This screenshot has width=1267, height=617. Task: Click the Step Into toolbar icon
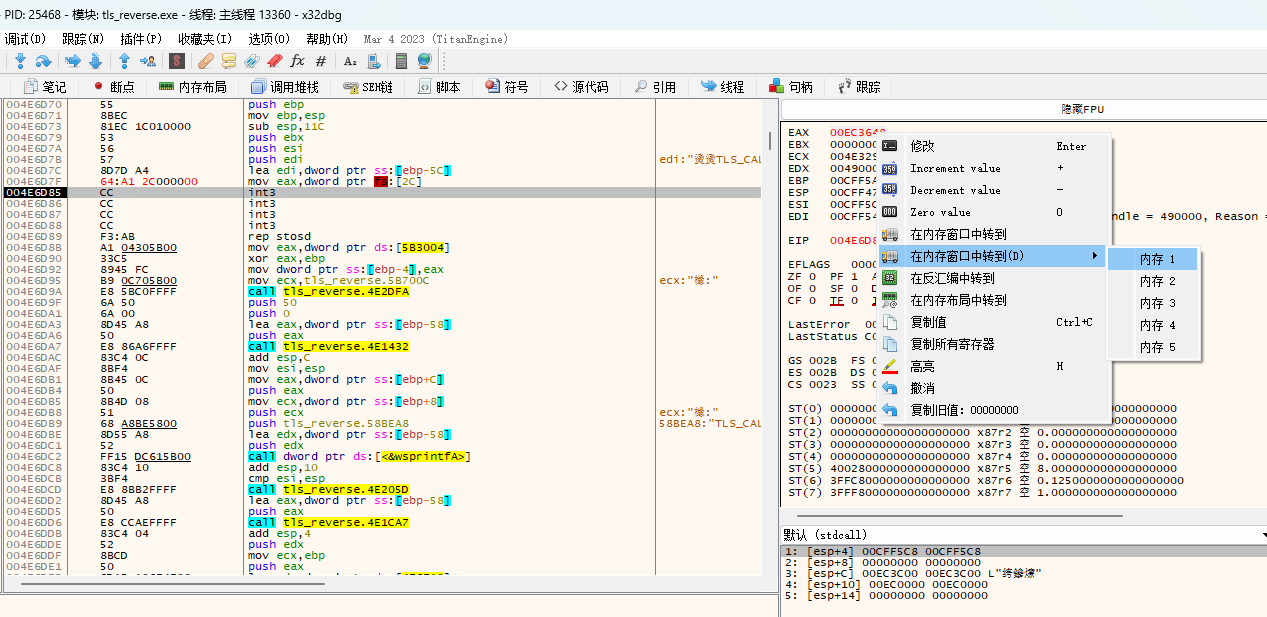pos(20,61)
